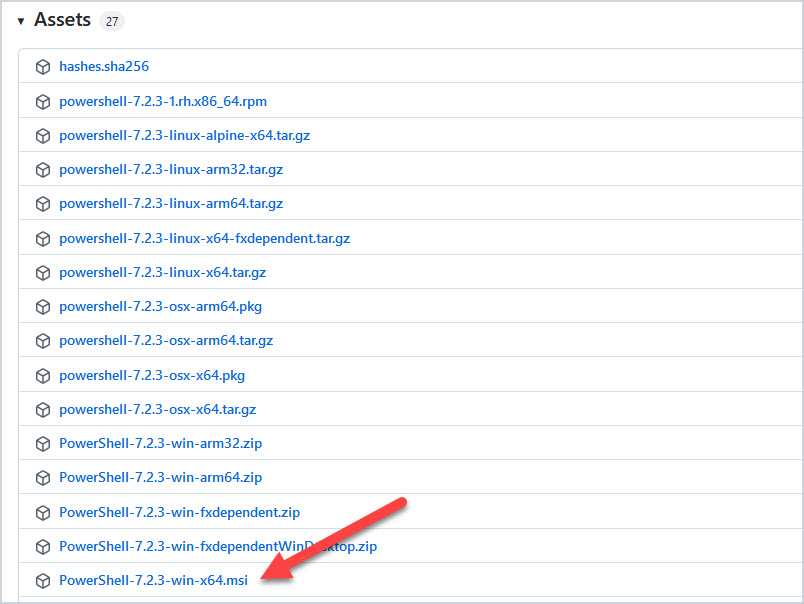Click package icon beside osx-x64.tar.gz
The width and height of the screenshot is (804, 604).
pyautogui.click(x=43, y=410)
